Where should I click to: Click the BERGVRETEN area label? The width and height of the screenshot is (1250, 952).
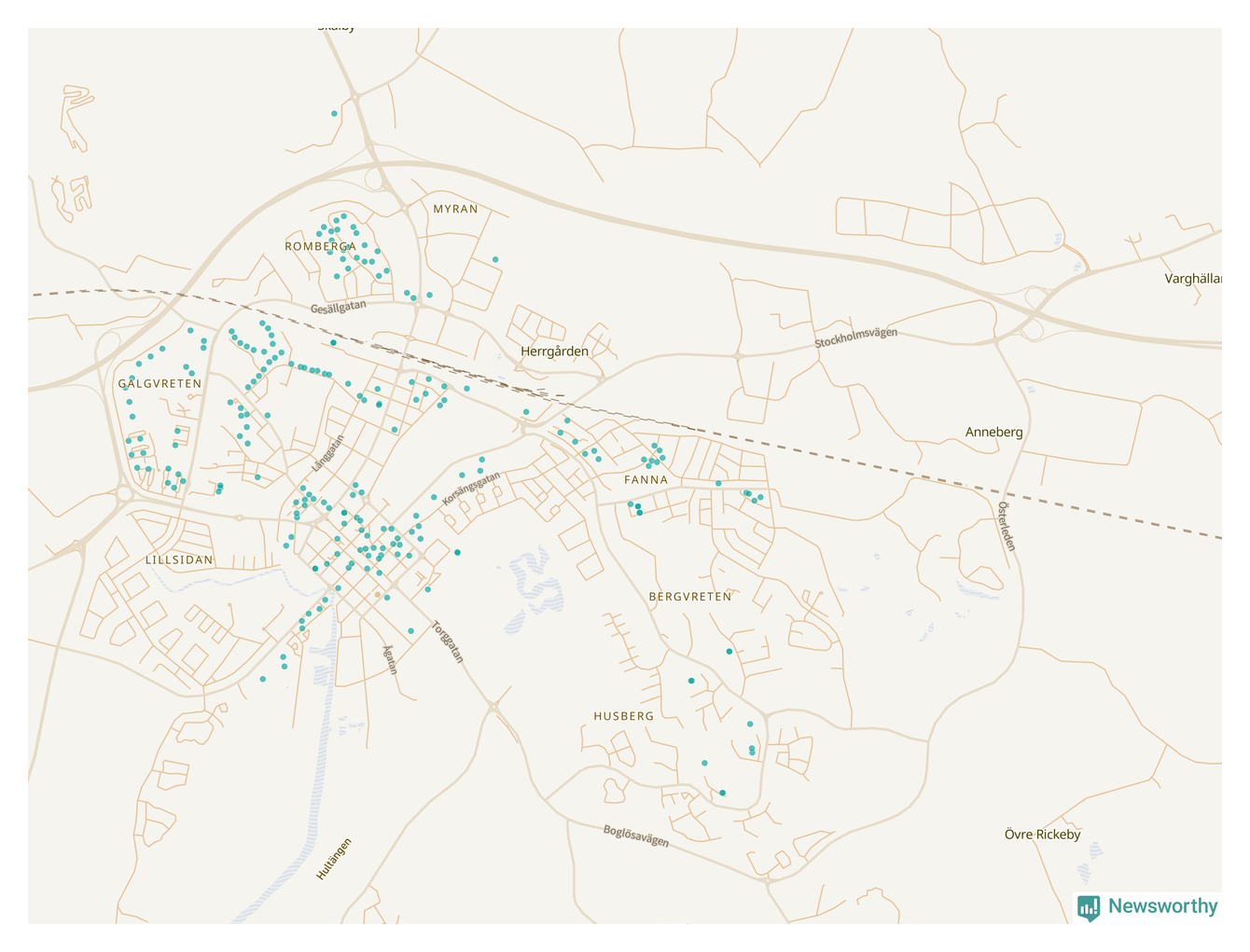tap(690, 597)
